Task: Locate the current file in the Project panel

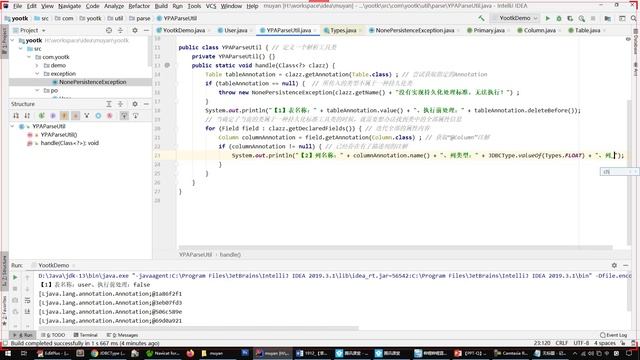Action: tap(109, 30)
